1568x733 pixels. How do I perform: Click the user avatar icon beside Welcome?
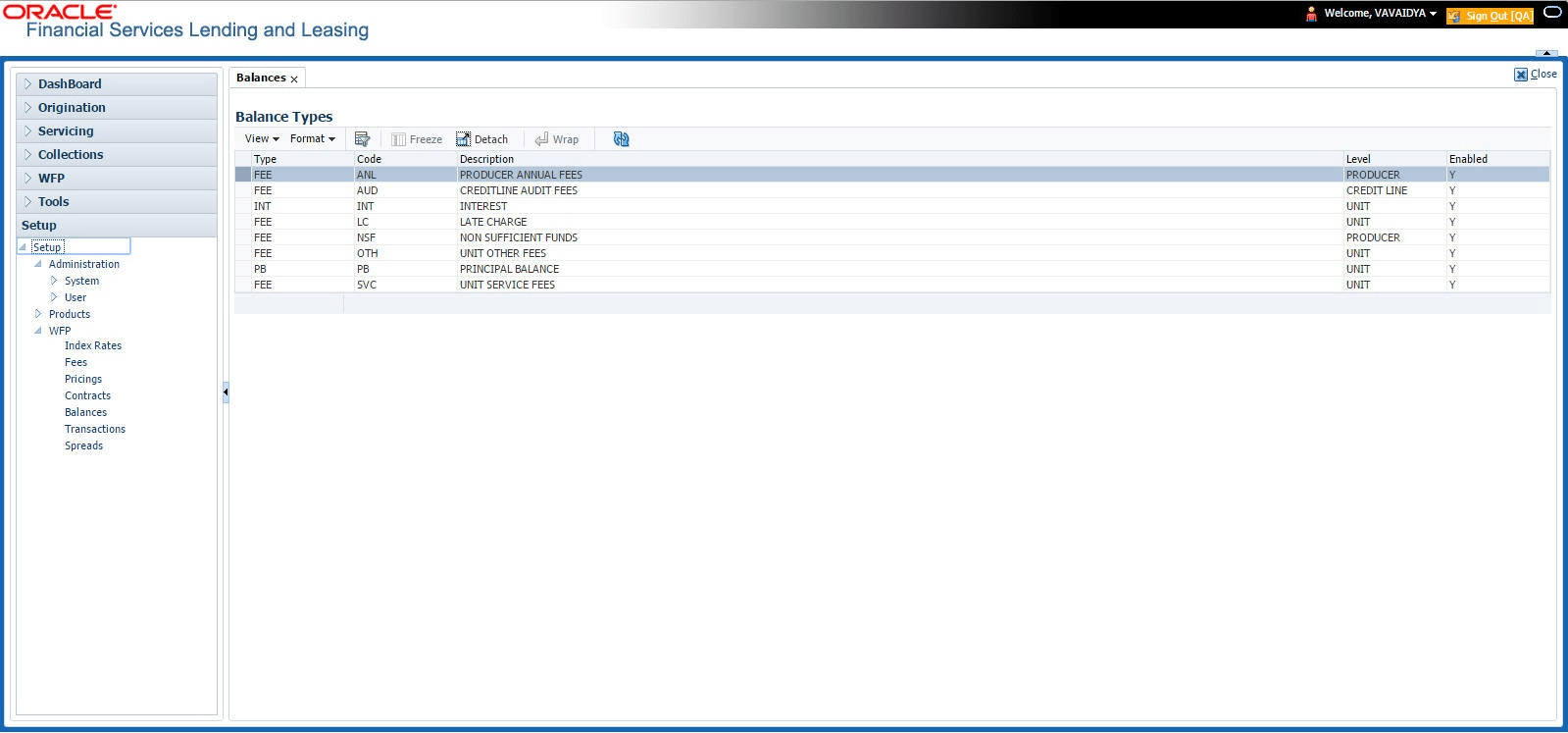click(x=1311, y=14)
